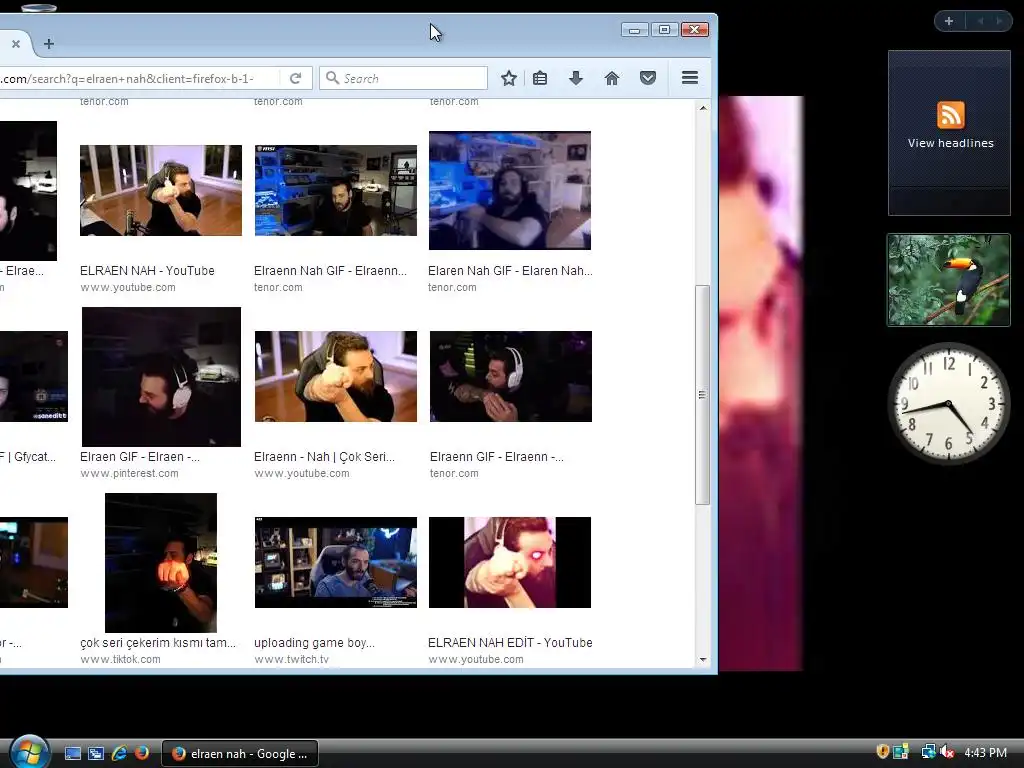The height and width of the screenshot is (768, 1024).
Task: Click www.twitch.tv source text
Action: [292, 660]
